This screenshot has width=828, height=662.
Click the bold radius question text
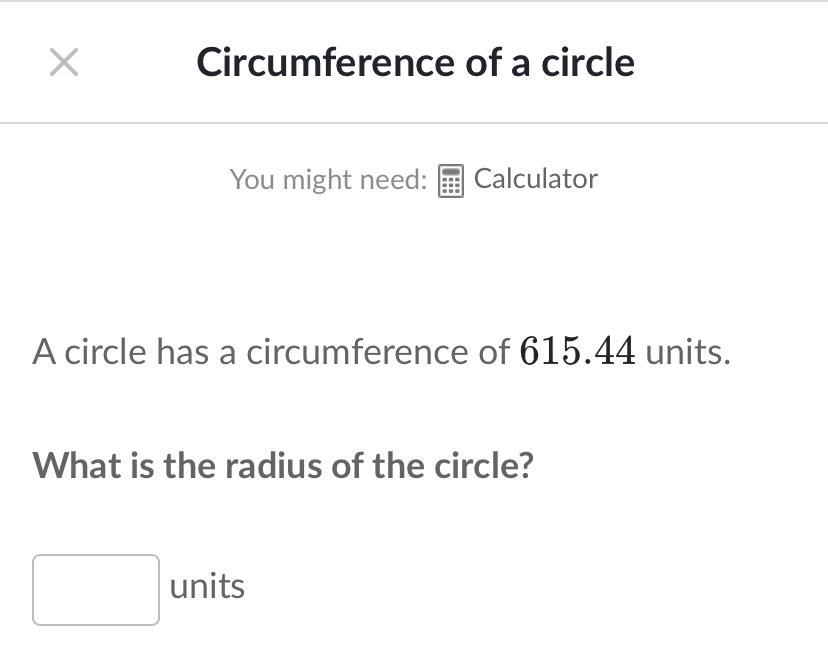pyautogui.click(x=283, y=465)
